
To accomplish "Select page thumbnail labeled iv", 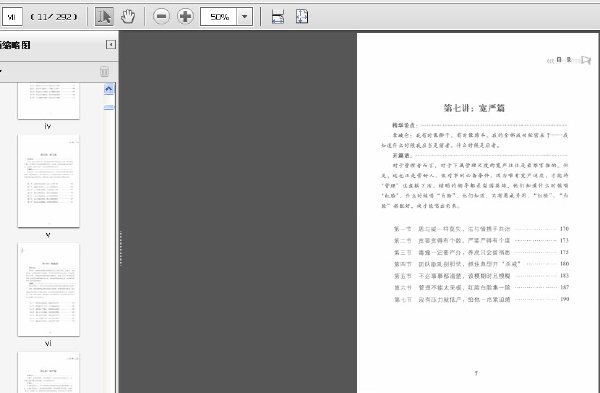I will (49, 100).
